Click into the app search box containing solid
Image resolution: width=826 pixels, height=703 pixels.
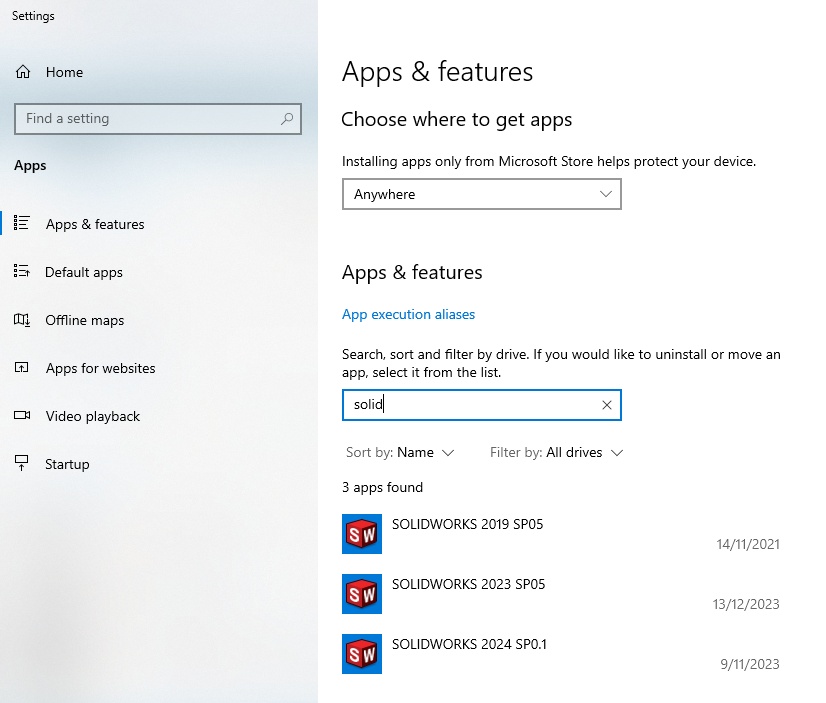[481, 405]
